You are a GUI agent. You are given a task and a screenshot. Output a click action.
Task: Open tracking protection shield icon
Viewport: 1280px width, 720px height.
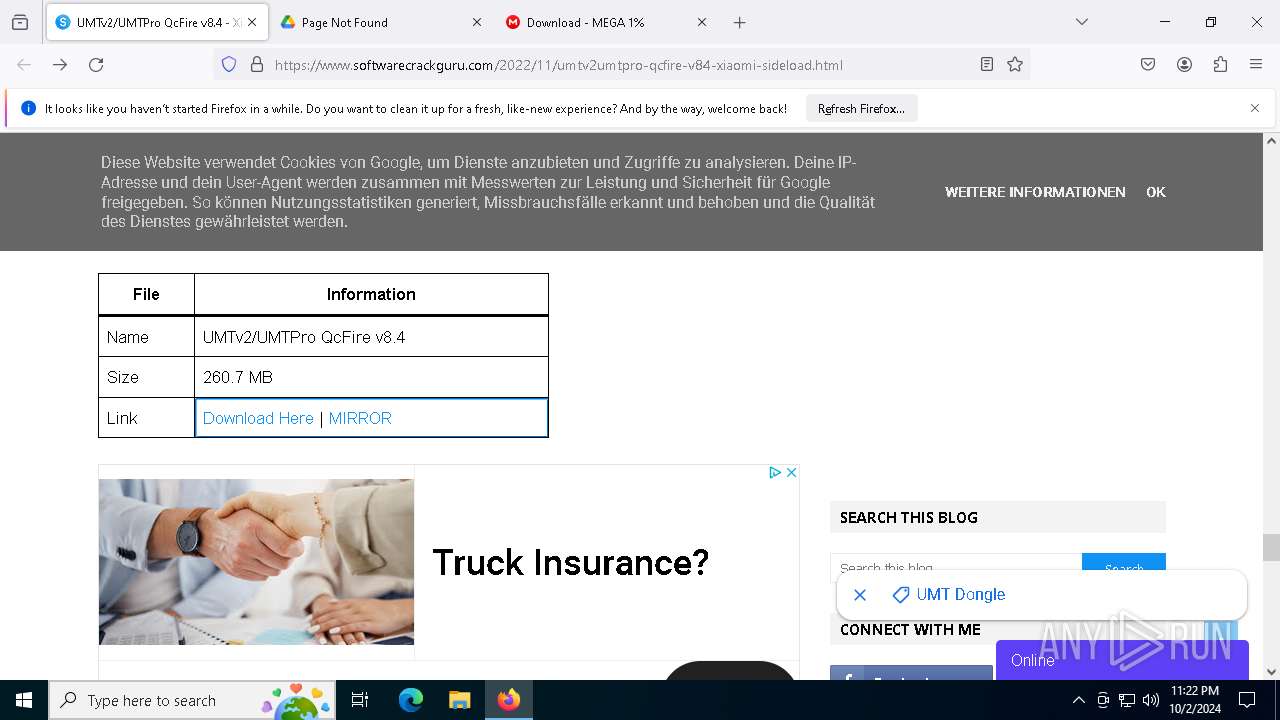coord(229,65)
